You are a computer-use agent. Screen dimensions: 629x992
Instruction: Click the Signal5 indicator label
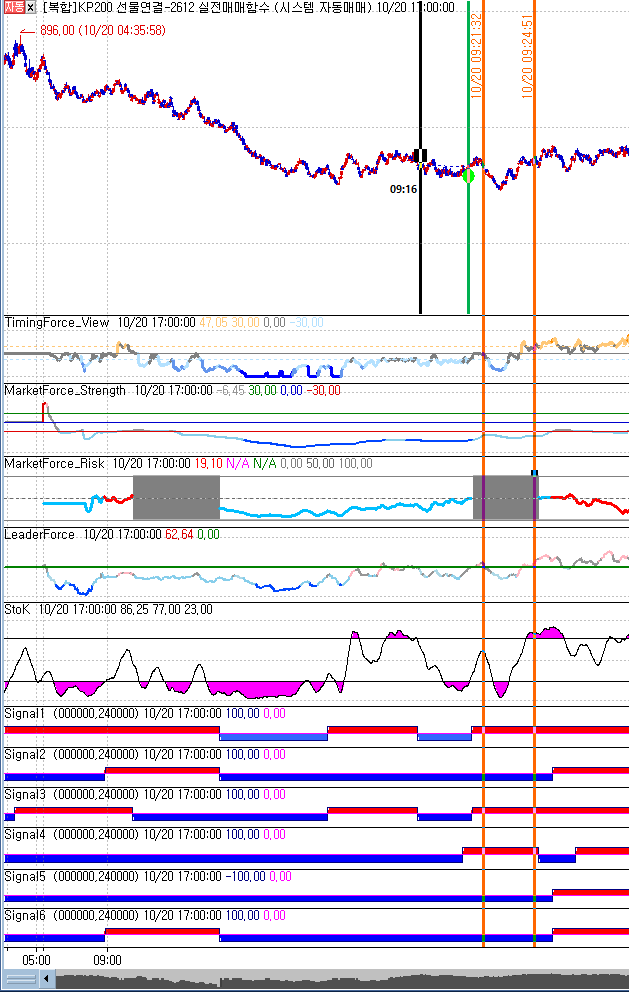[25, 876]
